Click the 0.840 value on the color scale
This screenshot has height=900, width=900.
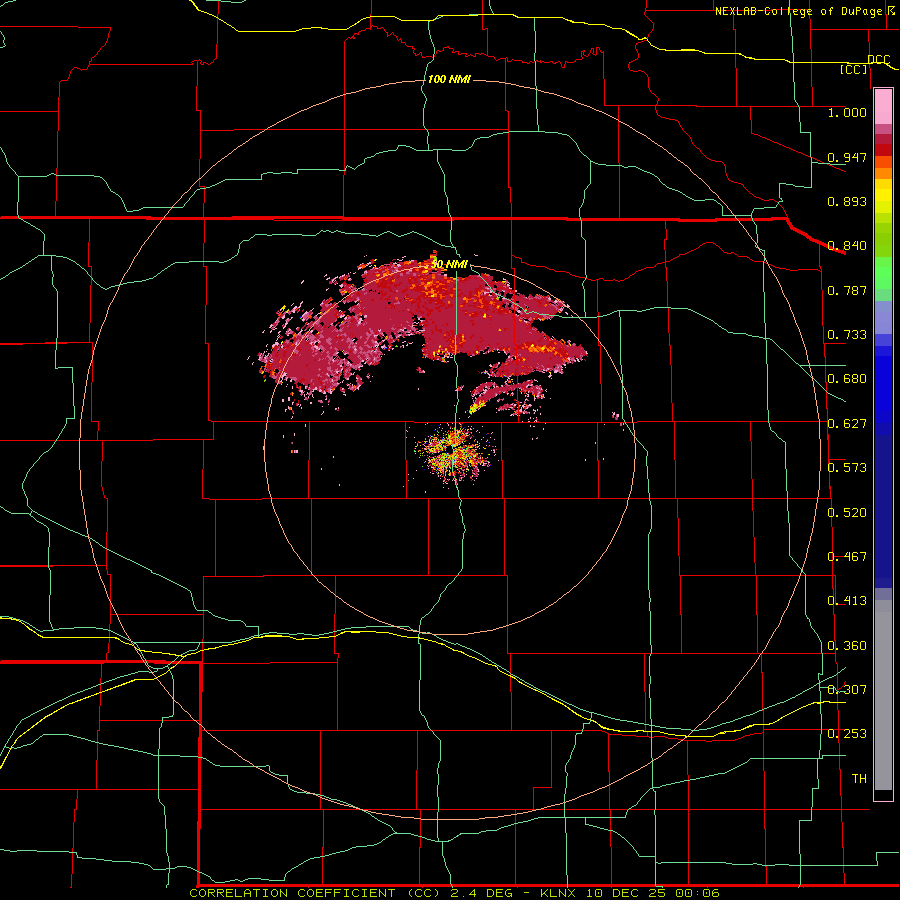[x=847, y=246]
